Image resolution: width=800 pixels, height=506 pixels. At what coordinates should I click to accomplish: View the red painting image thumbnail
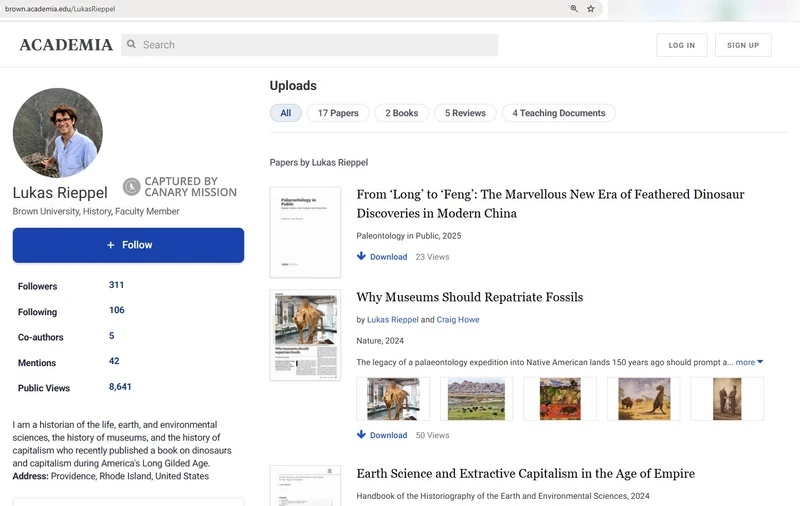[560, 399]
